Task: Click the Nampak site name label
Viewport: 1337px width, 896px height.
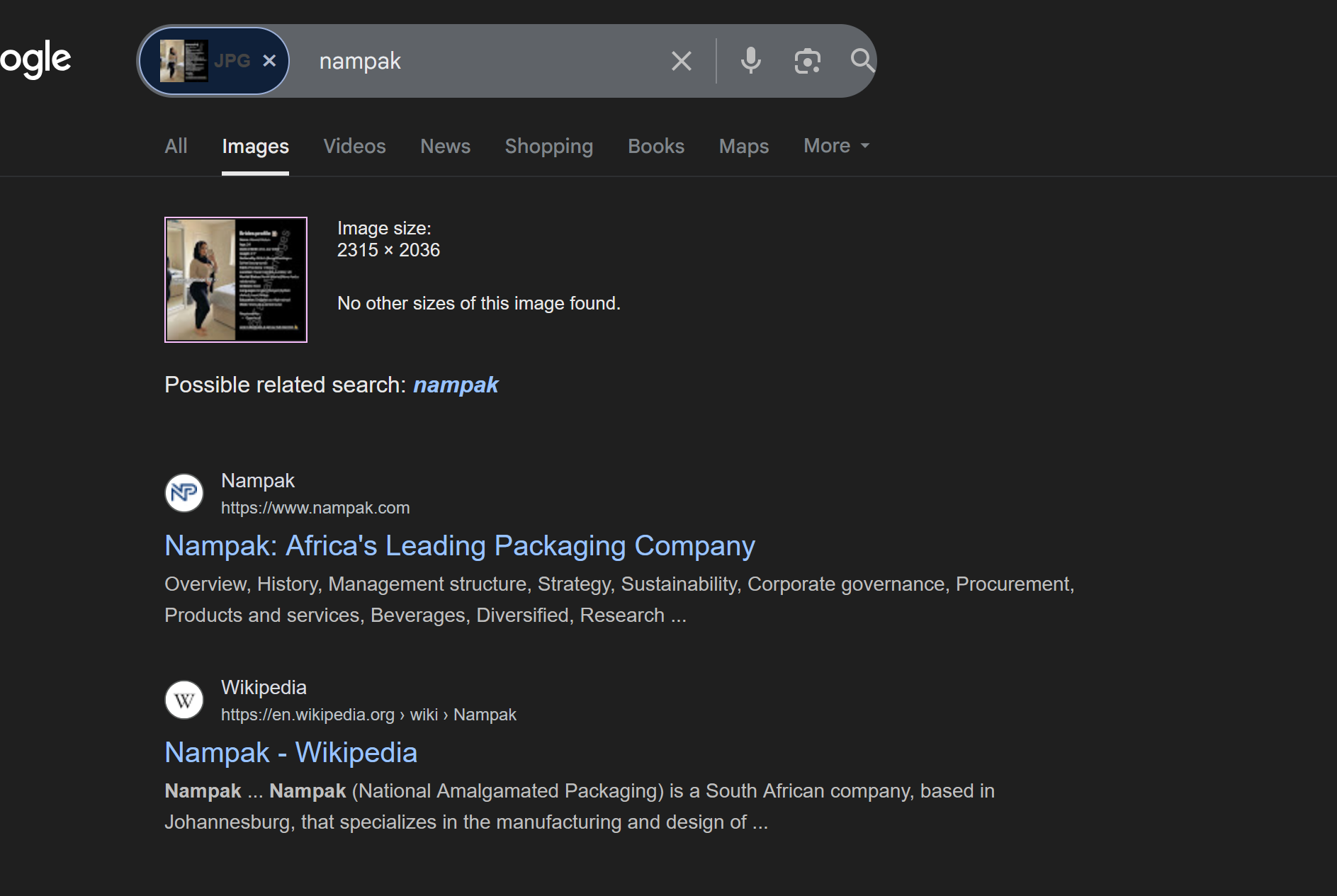Action: [x=257, y=480]
